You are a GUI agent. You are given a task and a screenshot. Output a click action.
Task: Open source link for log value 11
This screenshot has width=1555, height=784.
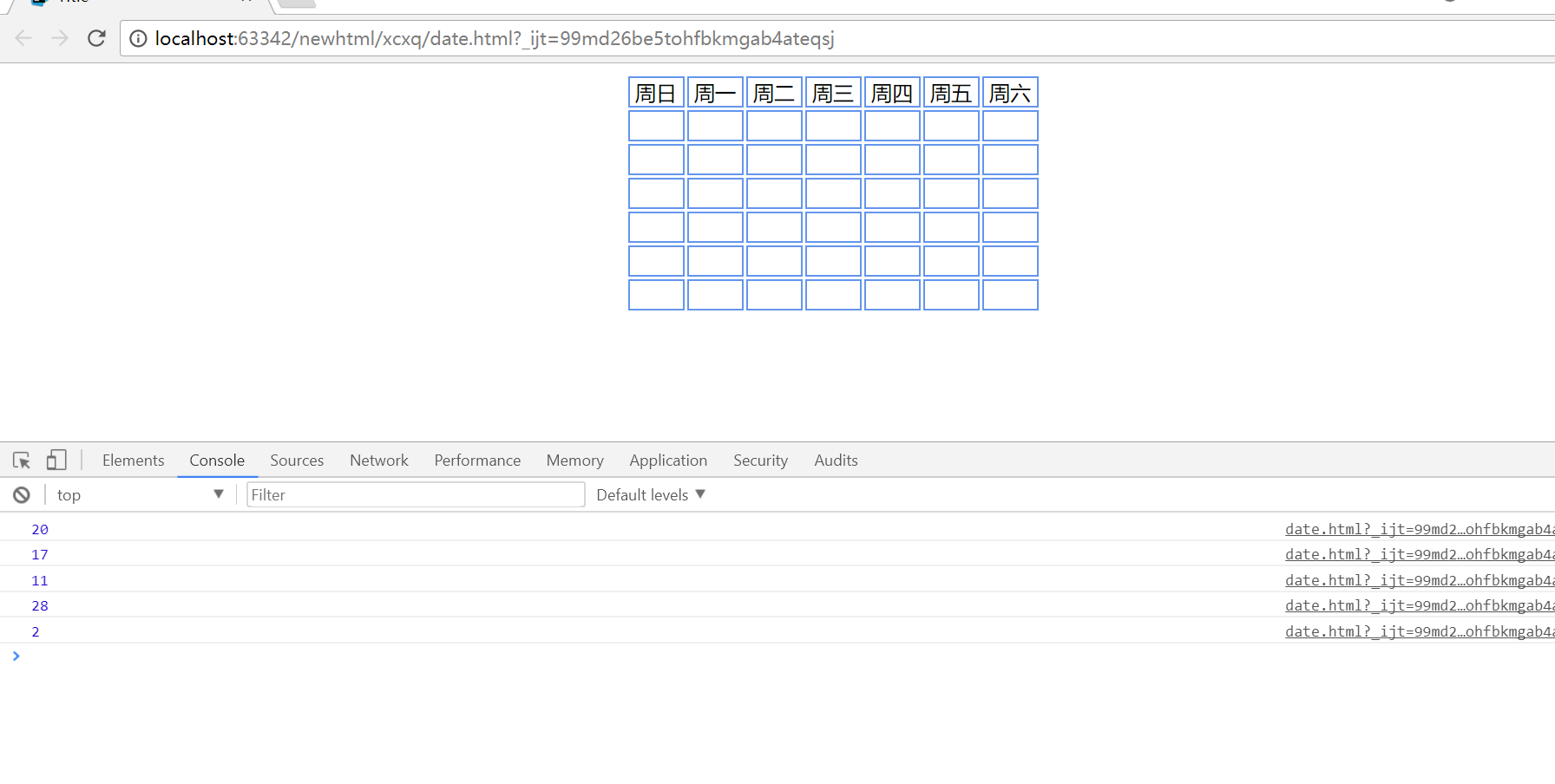click(1420, 580)
